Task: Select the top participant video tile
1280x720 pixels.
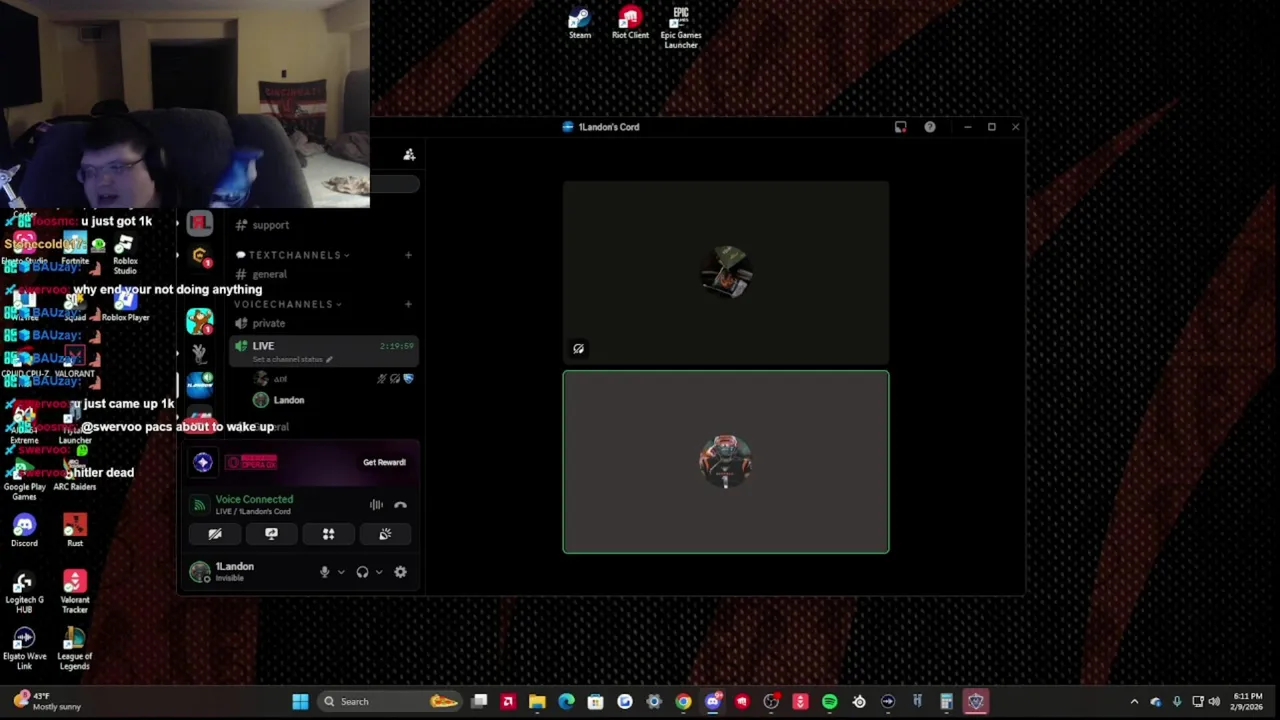Action: (725, 273)
